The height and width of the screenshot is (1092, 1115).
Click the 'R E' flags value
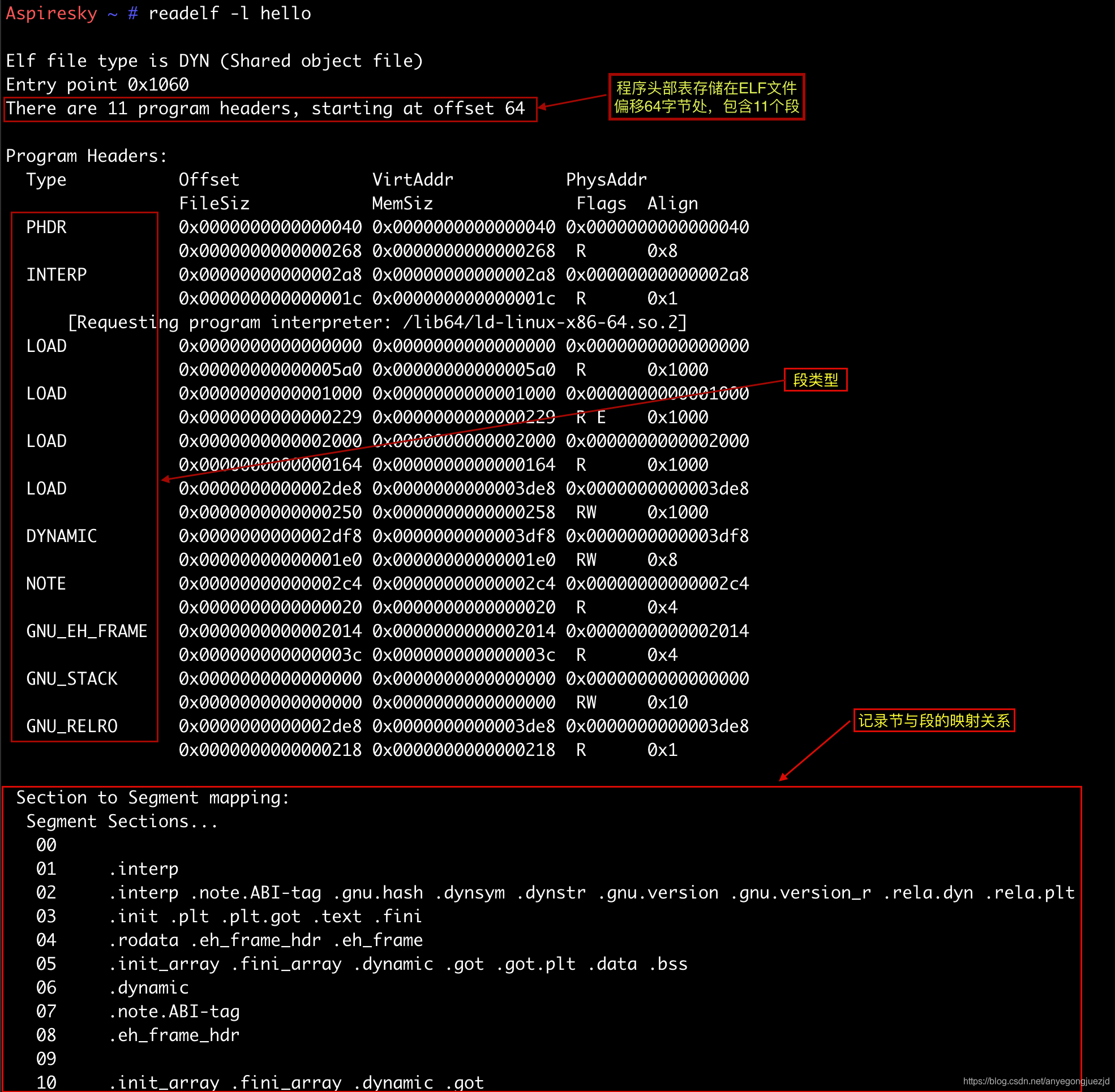point(590,417)
